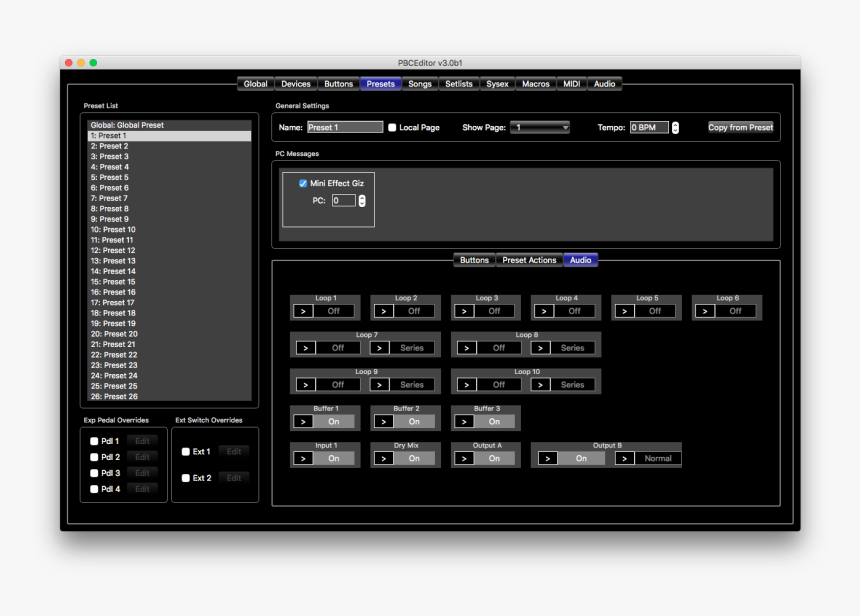Toggle the Buffer 1 On state
The image size is (860, 616).
pos(334,422)
